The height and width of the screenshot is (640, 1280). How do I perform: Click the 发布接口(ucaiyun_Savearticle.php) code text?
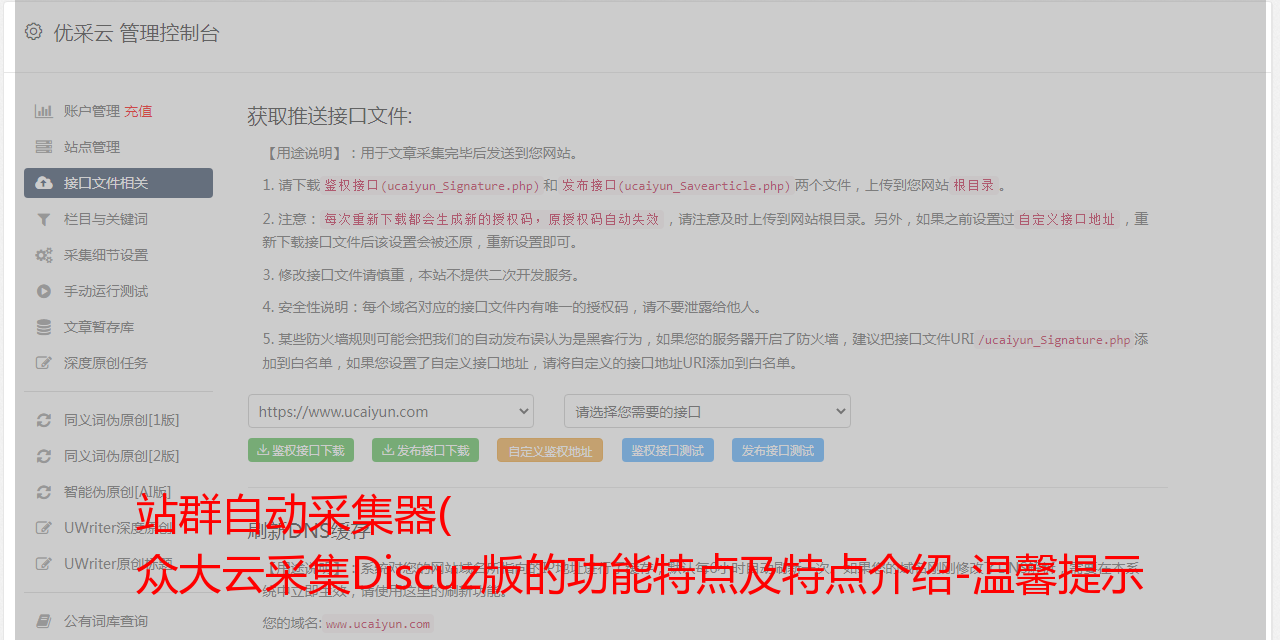point(676,185)
